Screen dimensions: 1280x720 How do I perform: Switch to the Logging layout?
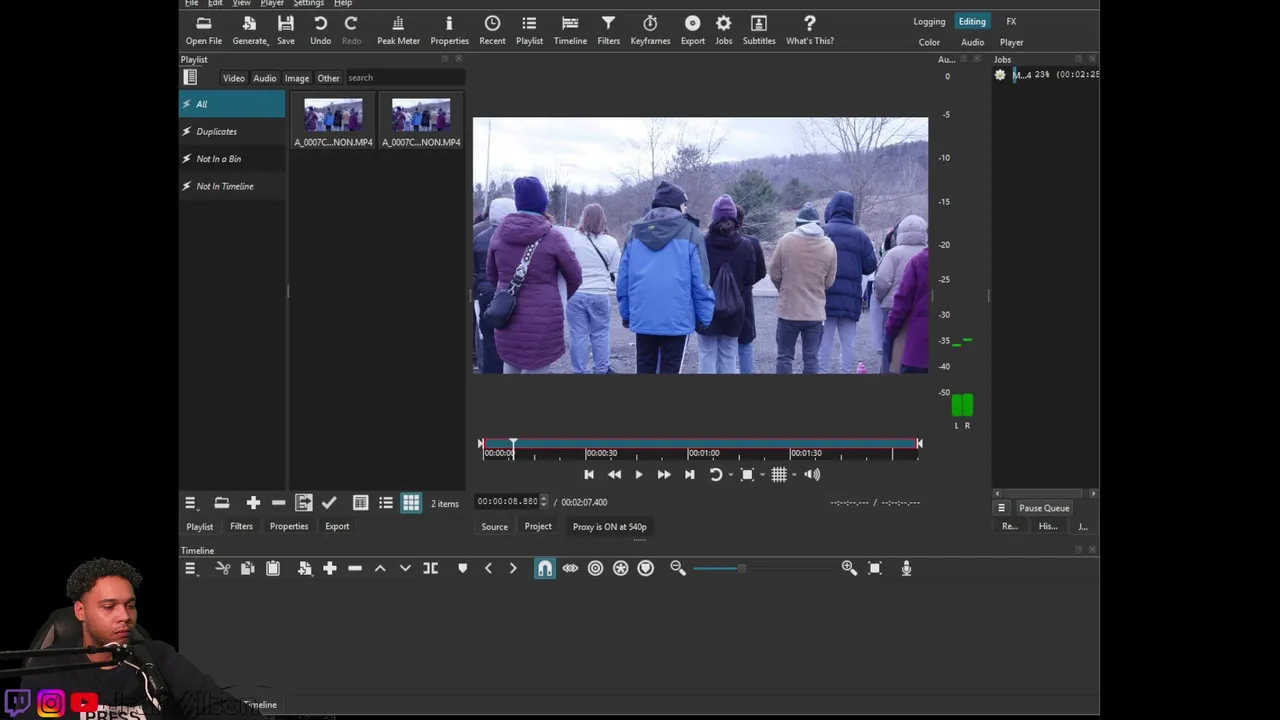(929, 21)
